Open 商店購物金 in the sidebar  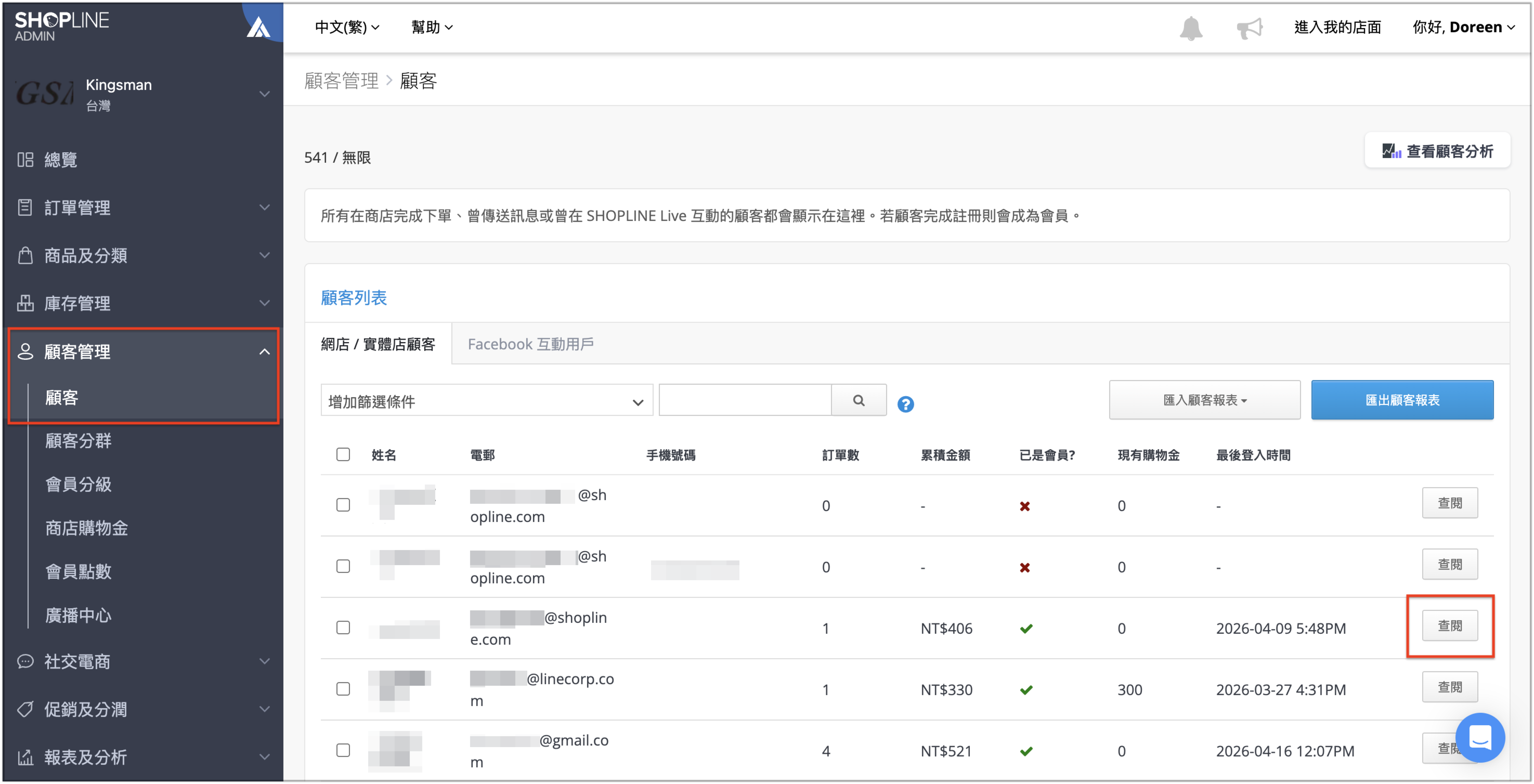(x=87, y=528)
